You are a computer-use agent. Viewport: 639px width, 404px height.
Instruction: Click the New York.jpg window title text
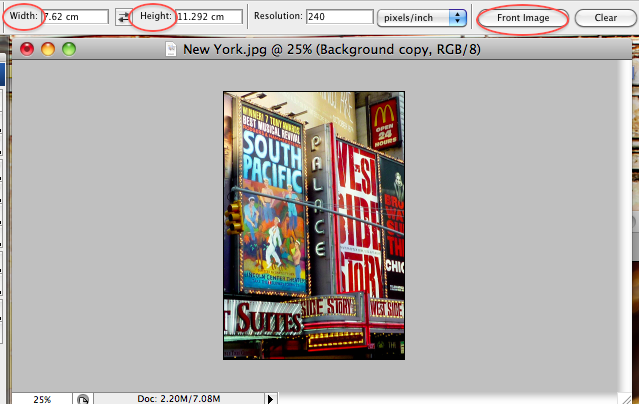[332, 49]
